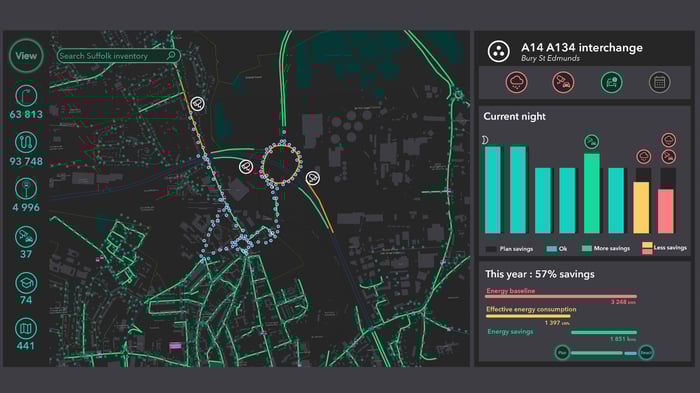Select the tall green fifth bar
Viewport: 700px width, 393px height.
point(592,193)
